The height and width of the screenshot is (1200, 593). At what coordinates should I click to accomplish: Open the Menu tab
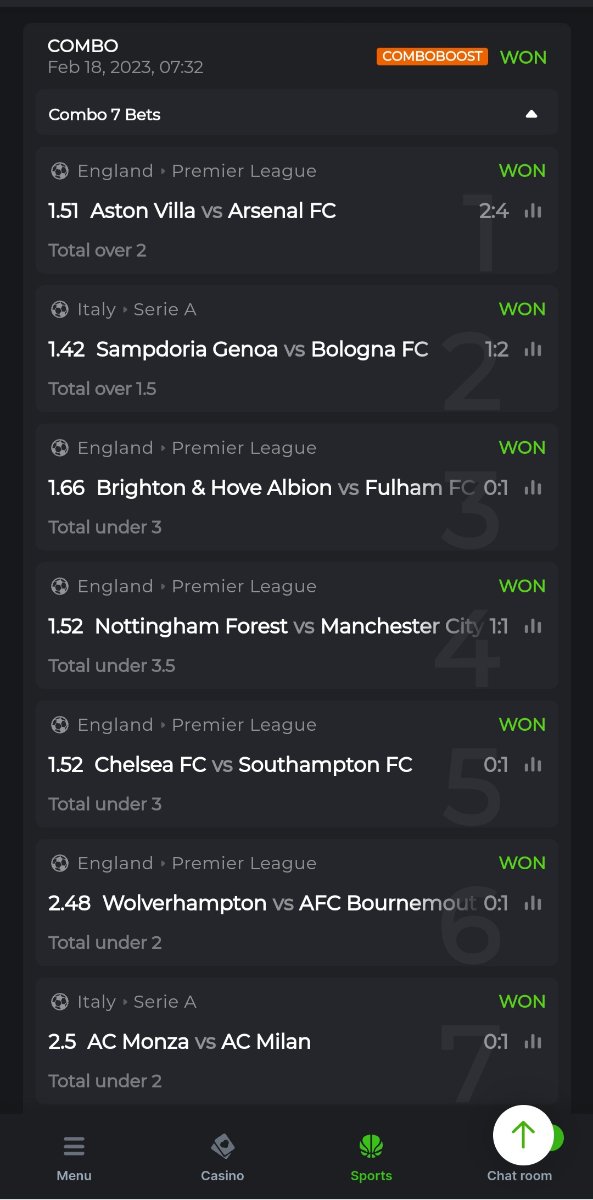74,1158
